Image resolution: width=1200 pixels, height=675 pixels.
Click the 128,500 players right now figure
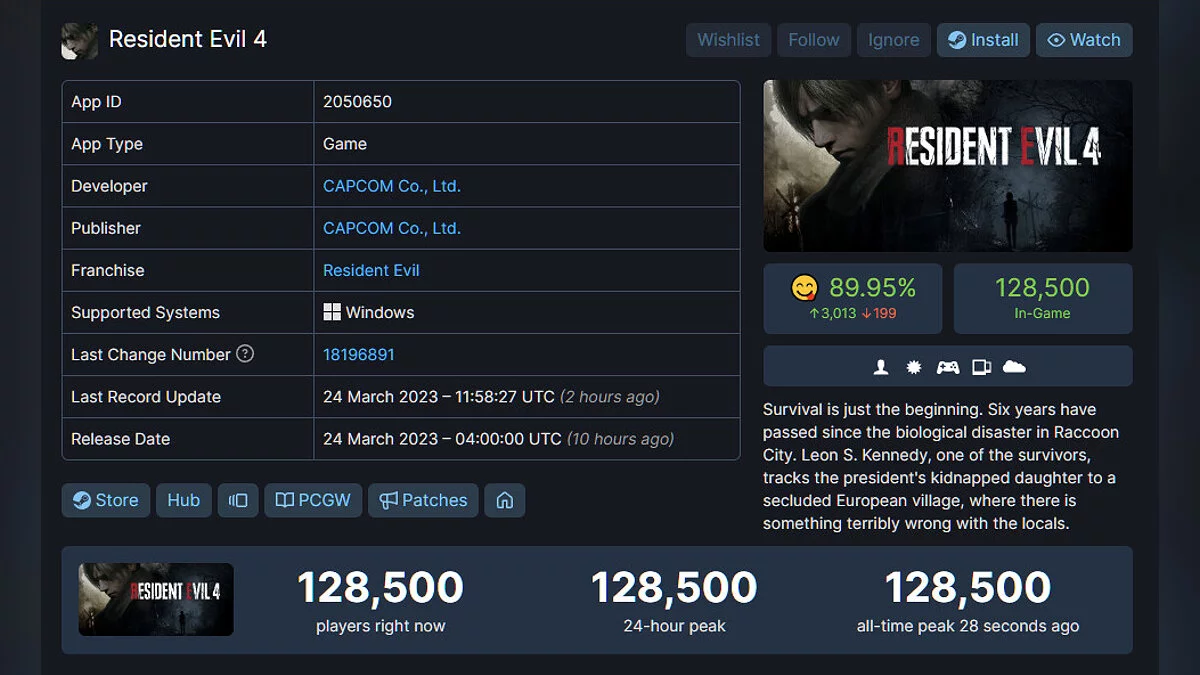381,588
